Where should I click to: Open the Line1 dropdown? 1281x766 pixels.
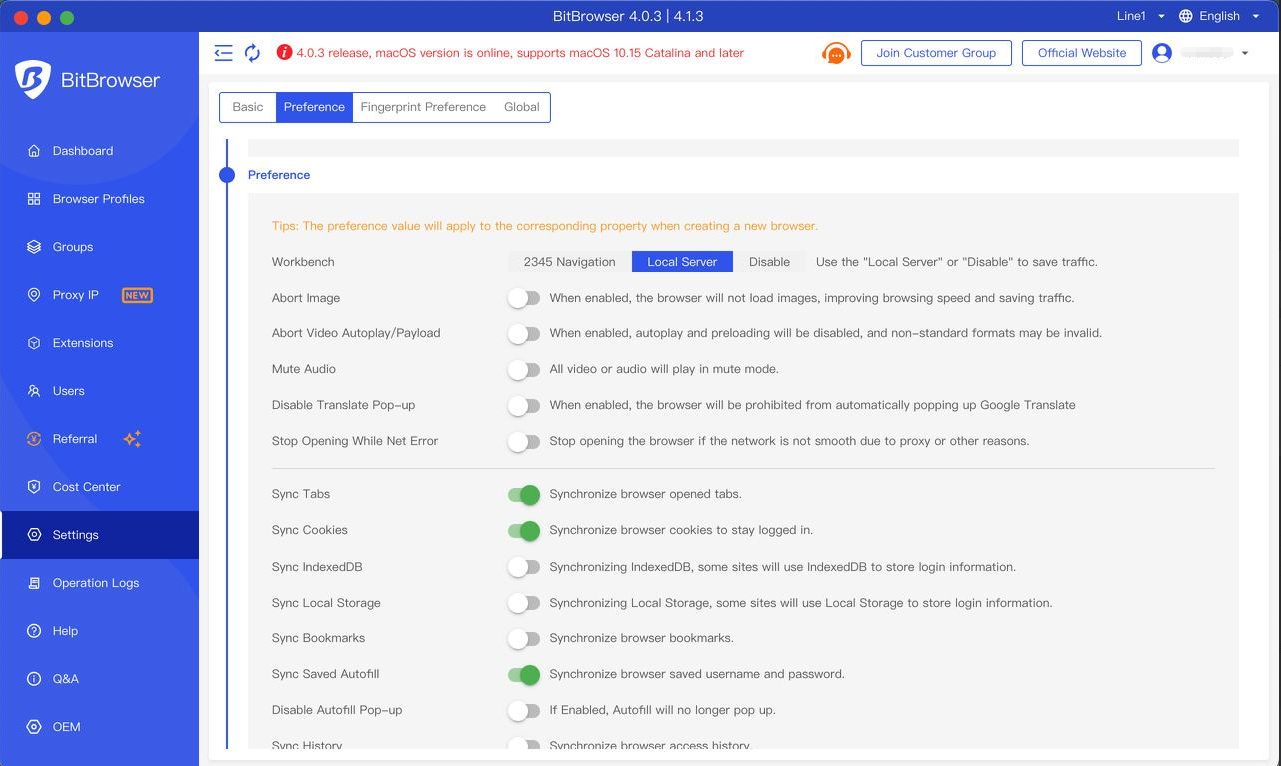coord(1140,16)
